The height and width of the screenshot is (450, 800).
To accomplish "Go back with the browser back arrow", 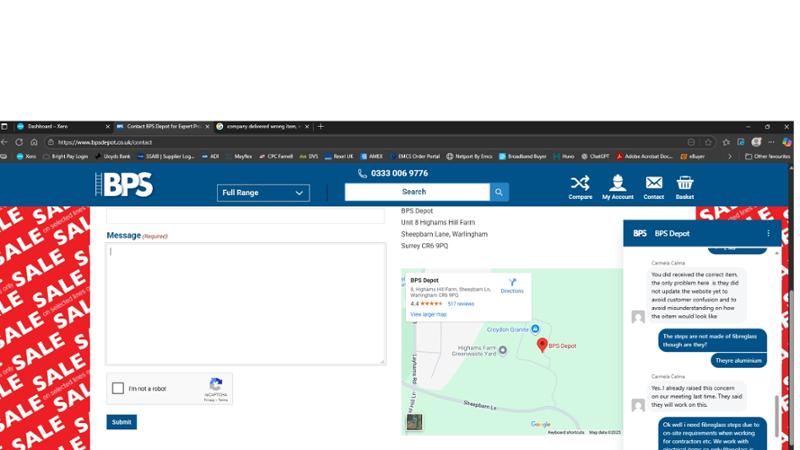I will [x=4, y=142].
